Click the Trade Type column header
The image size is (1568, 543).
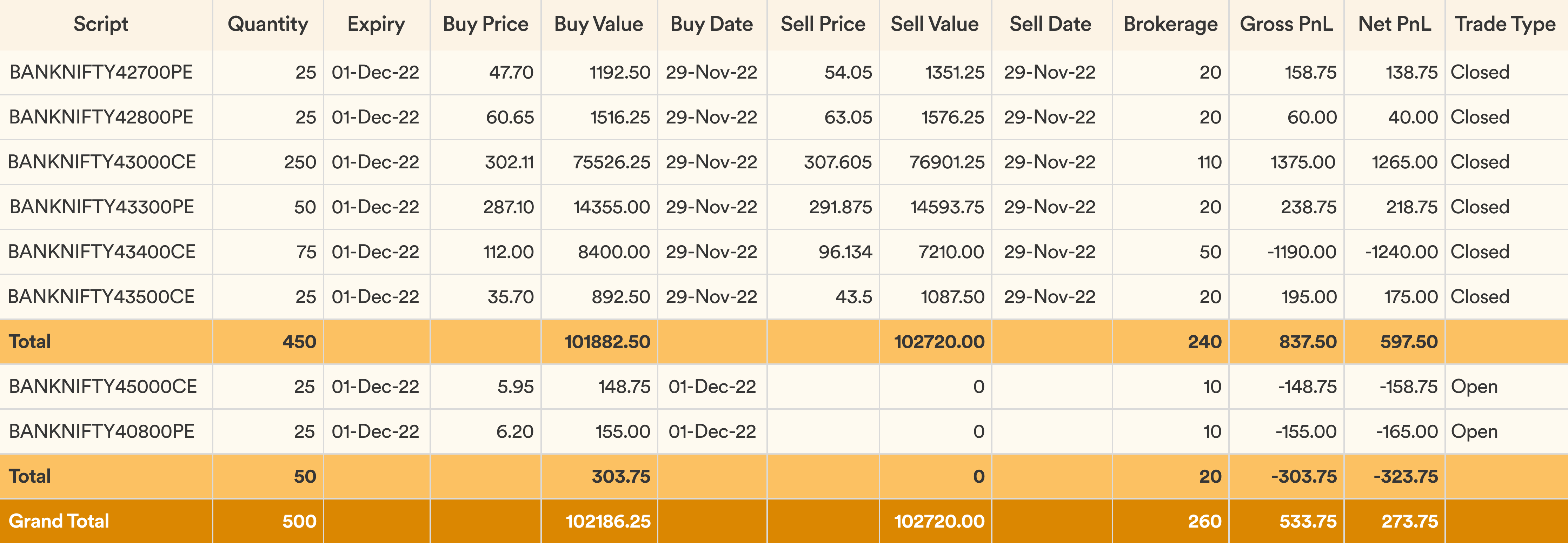(1505, 24)
